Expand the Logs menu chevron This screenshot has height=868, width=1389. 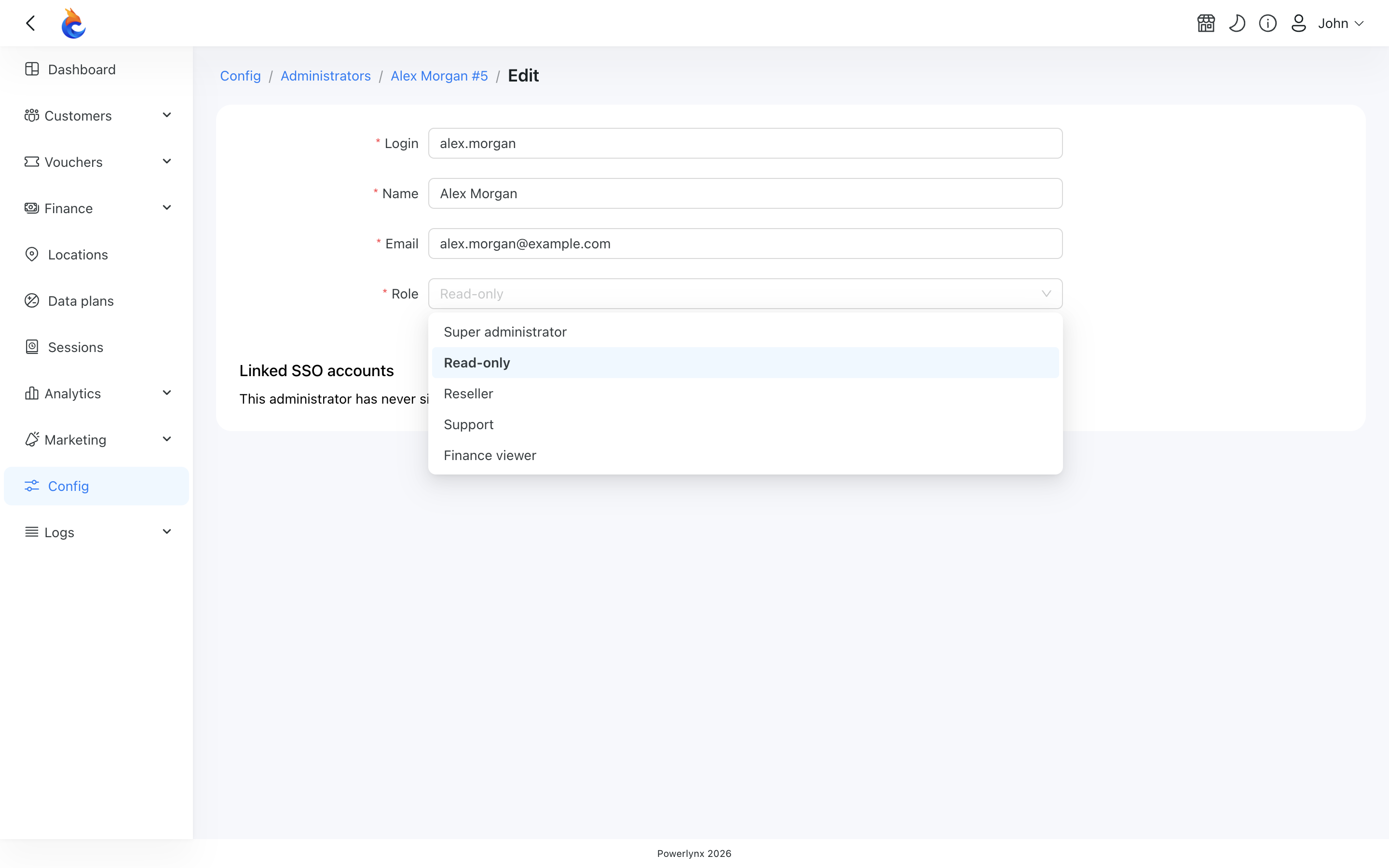[167, 532]
